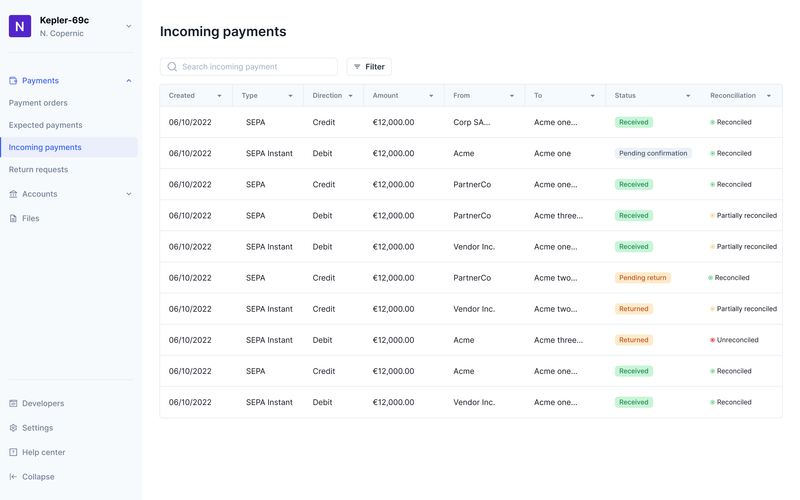Click the search magnifier icon
The height and width of the screenshot is (500, 800).
pyautogui.click(x=172, y=67)
